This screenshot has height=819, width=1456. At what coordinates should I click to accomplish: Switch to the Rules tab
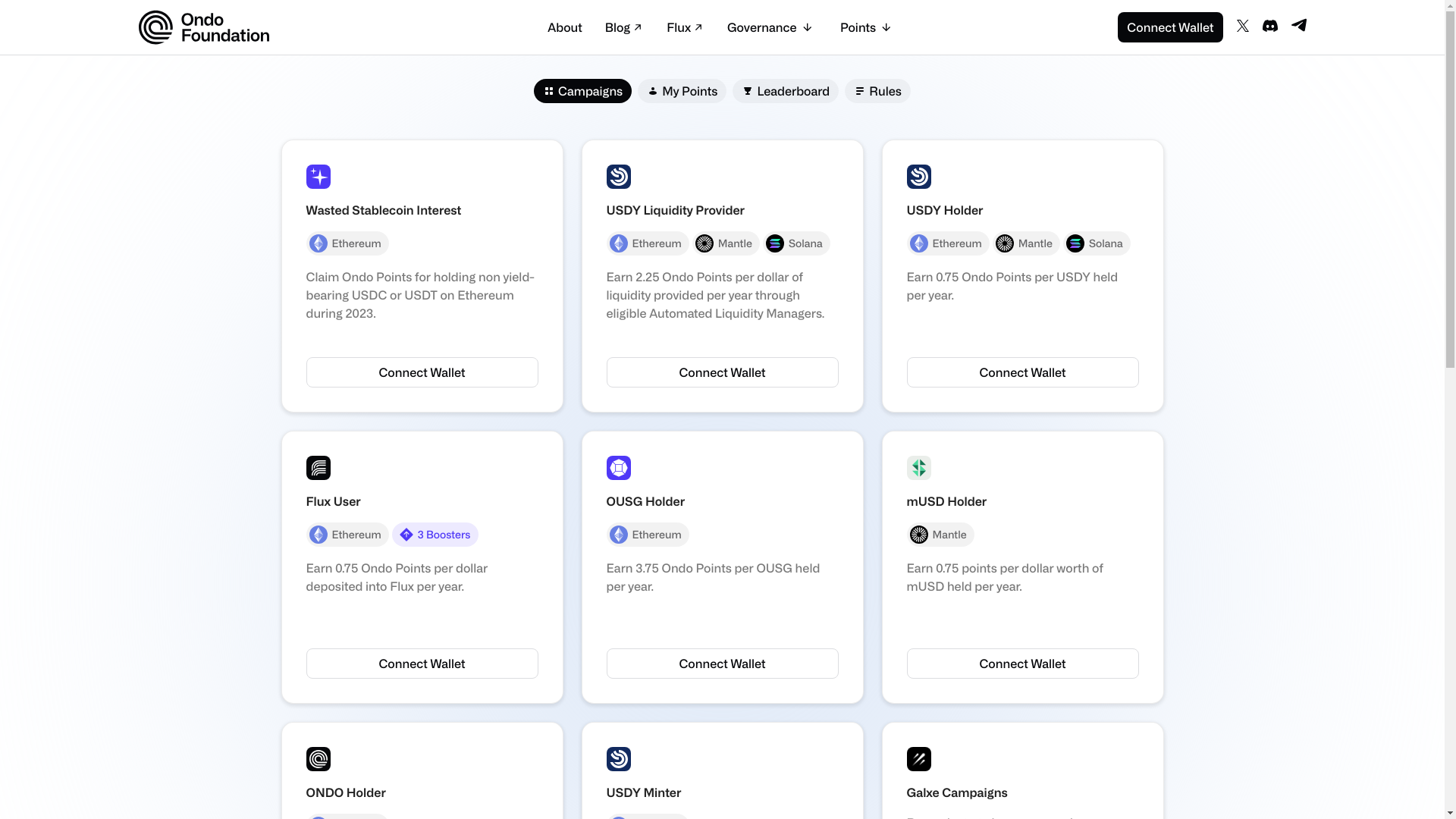point(877,91)
